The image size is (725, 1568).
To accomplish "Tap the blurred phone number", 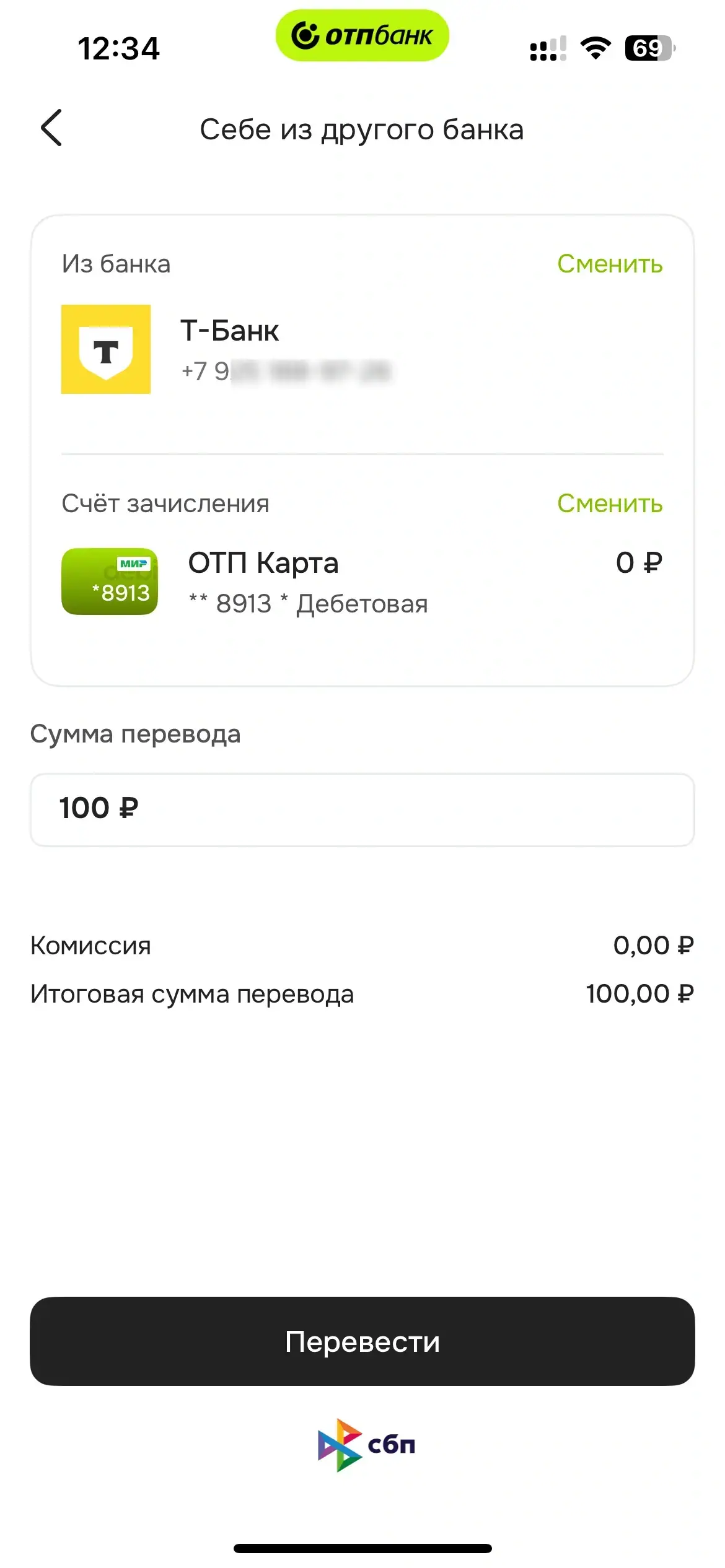I will (x=286, y=372).
